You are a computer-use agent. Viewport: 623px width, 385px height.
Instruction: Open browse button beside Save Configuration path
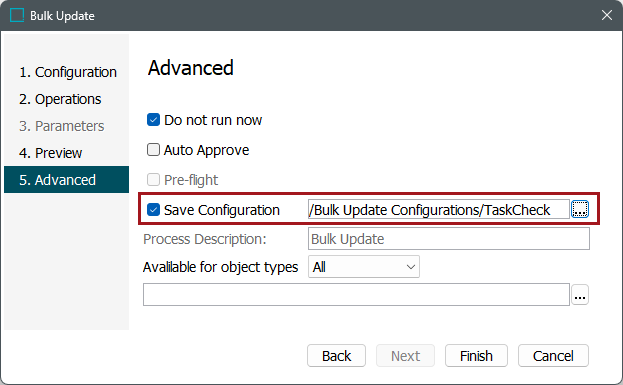pyautogui.click(x=580, y=209)
